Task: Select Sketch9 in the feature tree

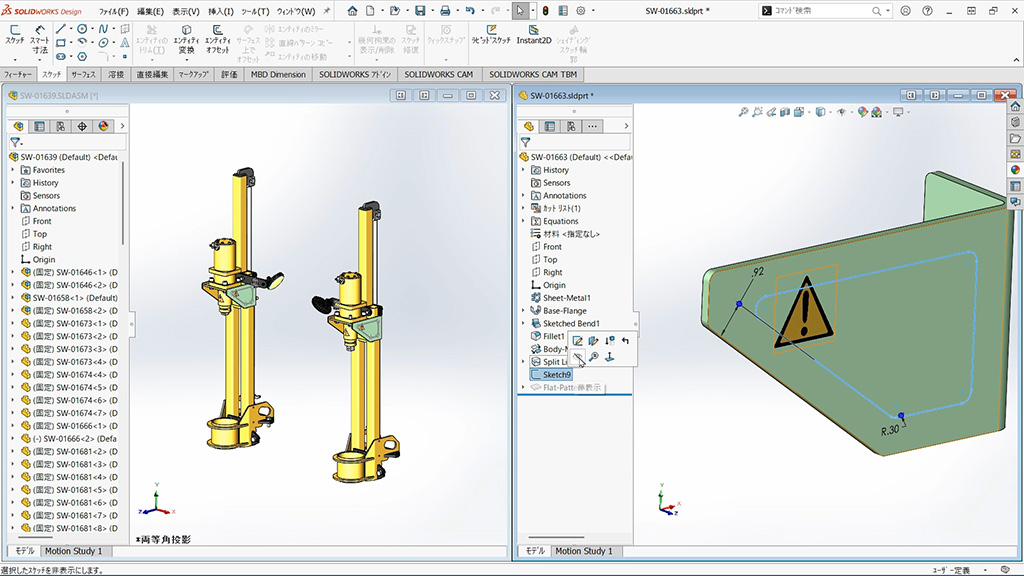Action: 556,375
